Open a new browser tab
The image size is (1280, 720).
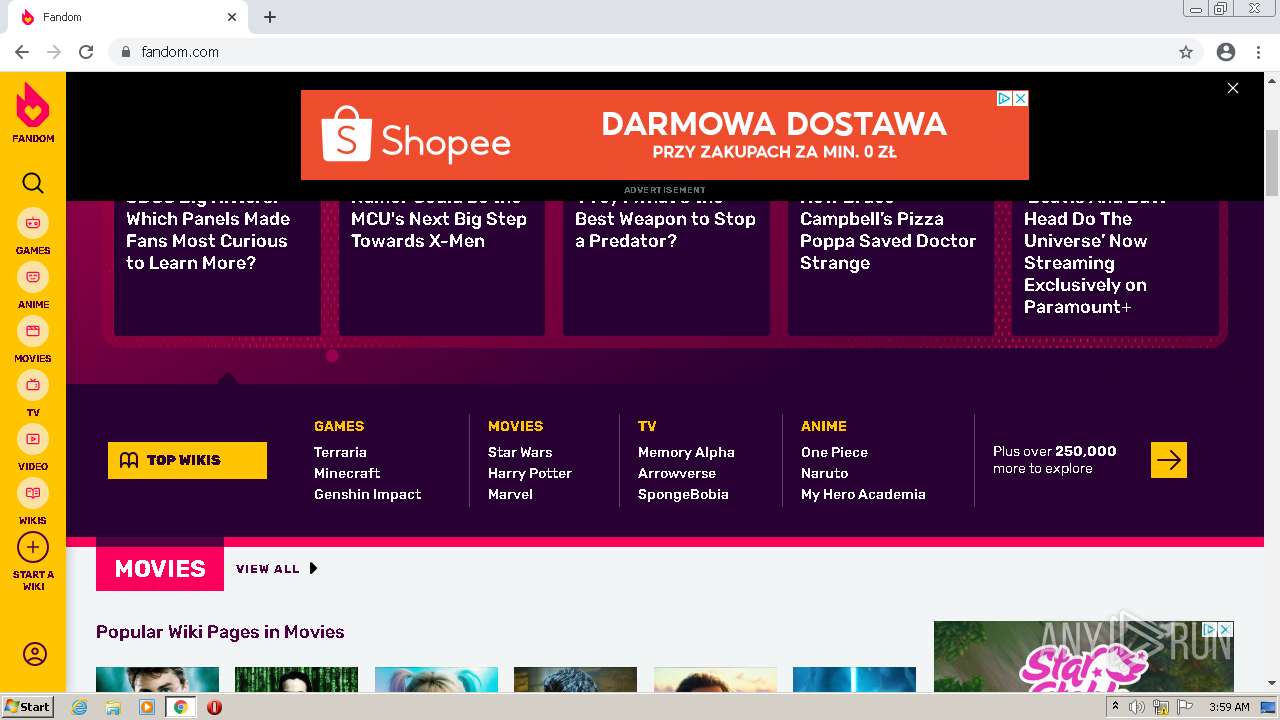tap(270, 17)
